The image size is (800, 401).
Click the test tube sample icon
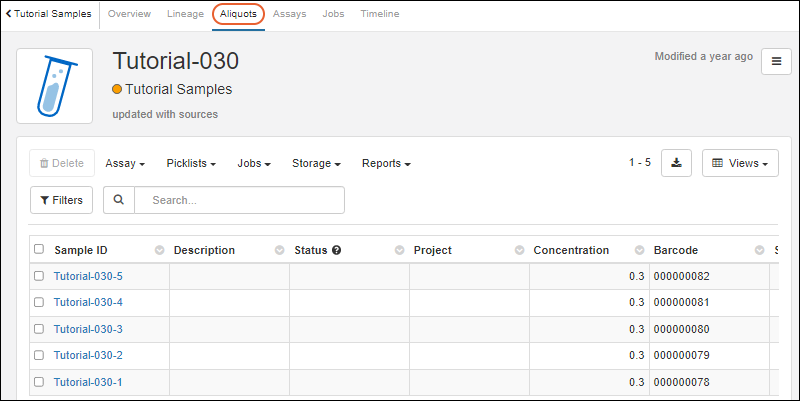pos(55,86)
